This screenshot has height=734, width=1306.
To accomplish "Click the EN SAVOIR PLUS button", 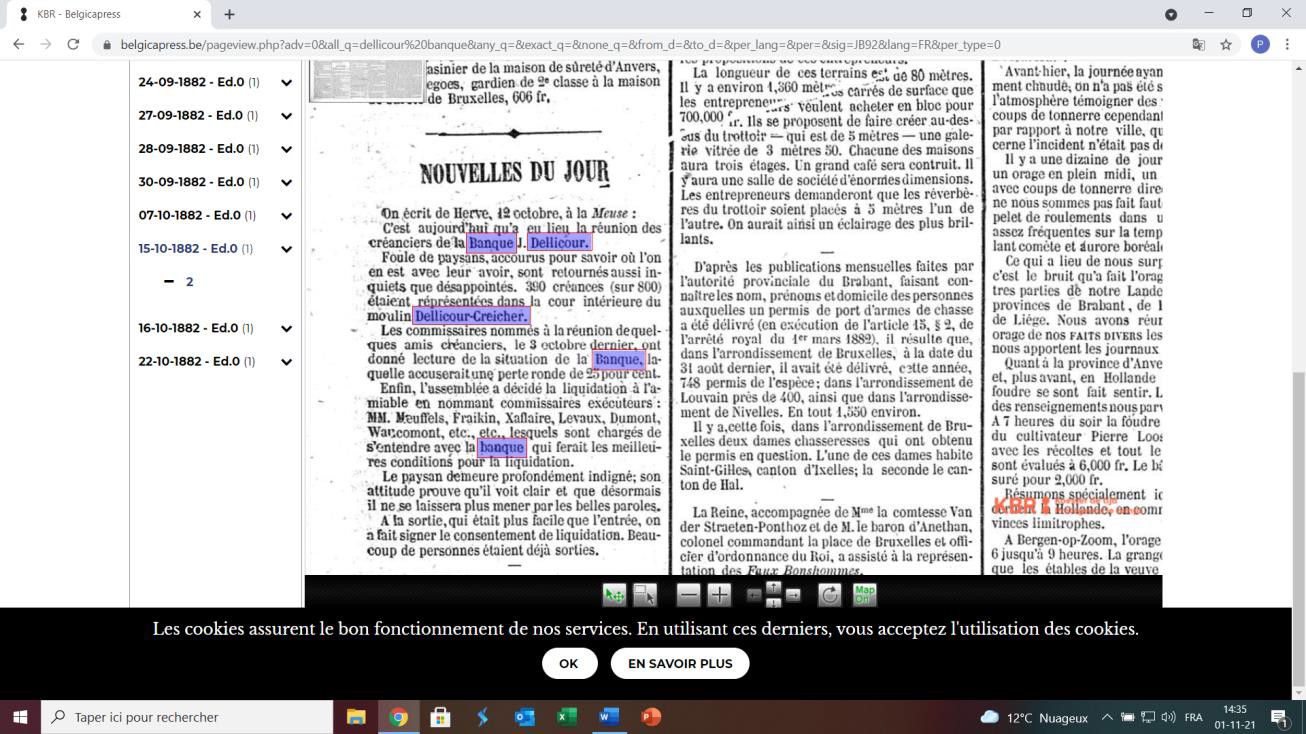I will pos(680,663).
